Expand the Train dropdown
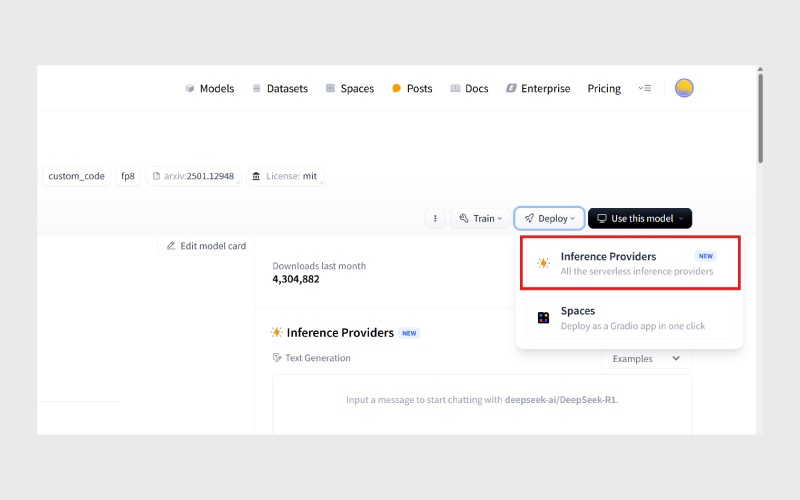The height and width of the screenshot is (500, 800). tap(482, 218)
